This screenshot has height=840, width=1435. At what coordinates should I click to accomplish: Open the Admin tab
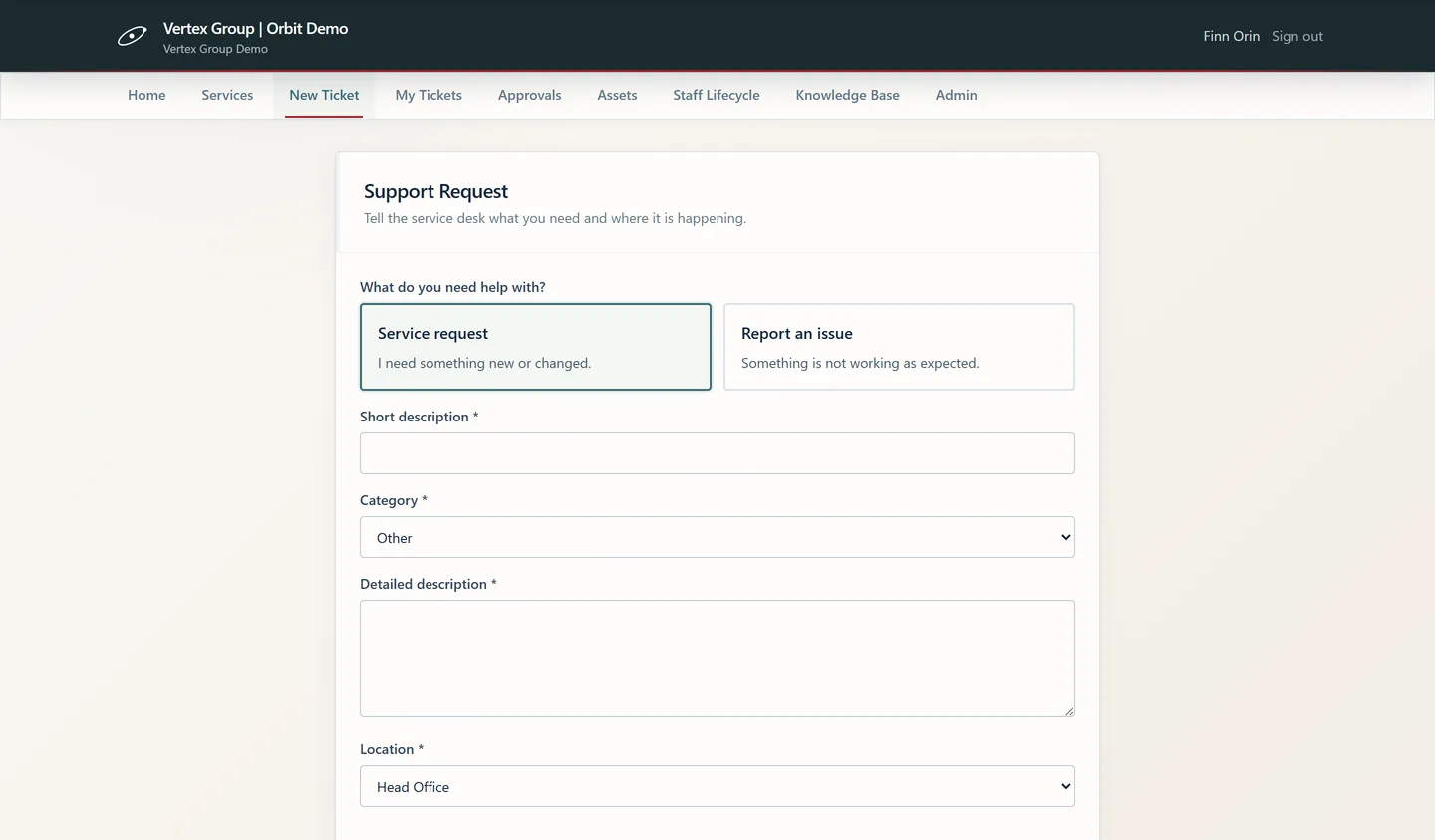(x=956, y=95)
